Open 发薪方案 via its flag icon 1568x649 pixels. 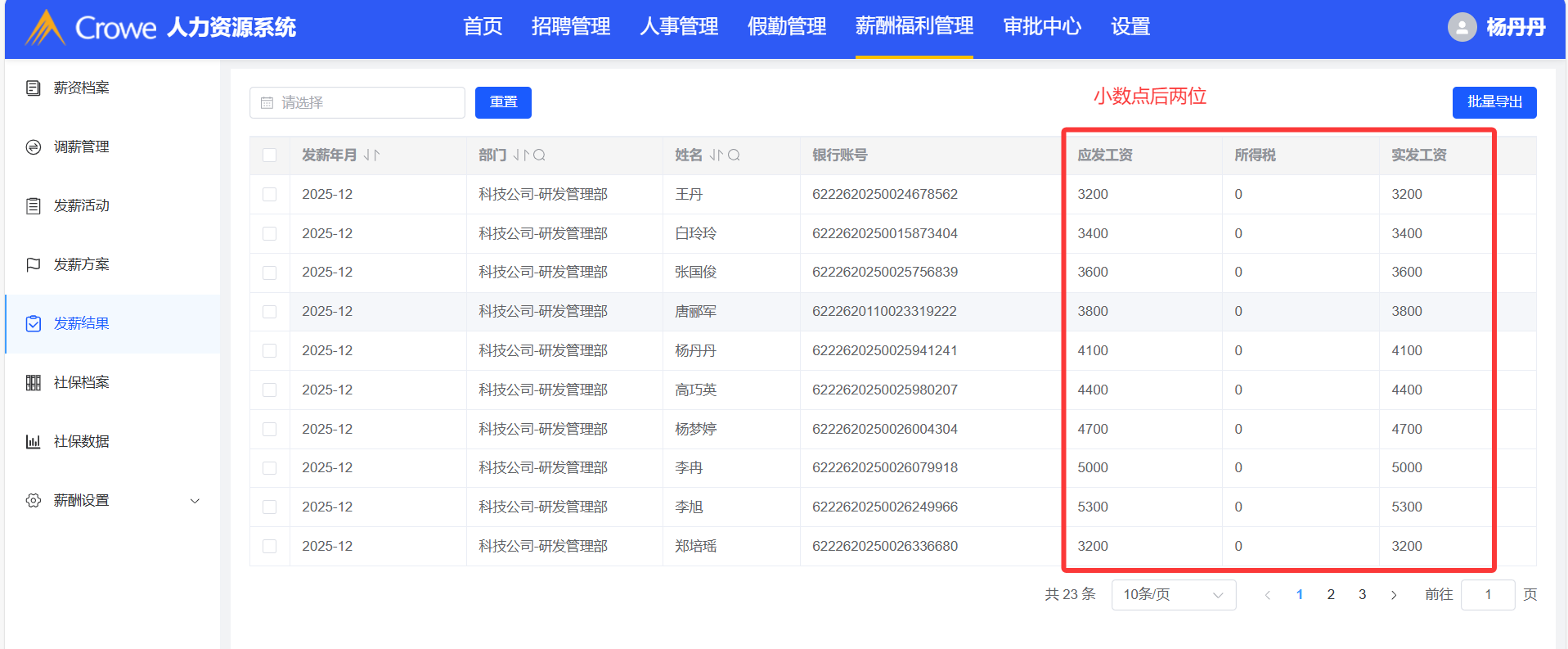click(x=34, y=264)
